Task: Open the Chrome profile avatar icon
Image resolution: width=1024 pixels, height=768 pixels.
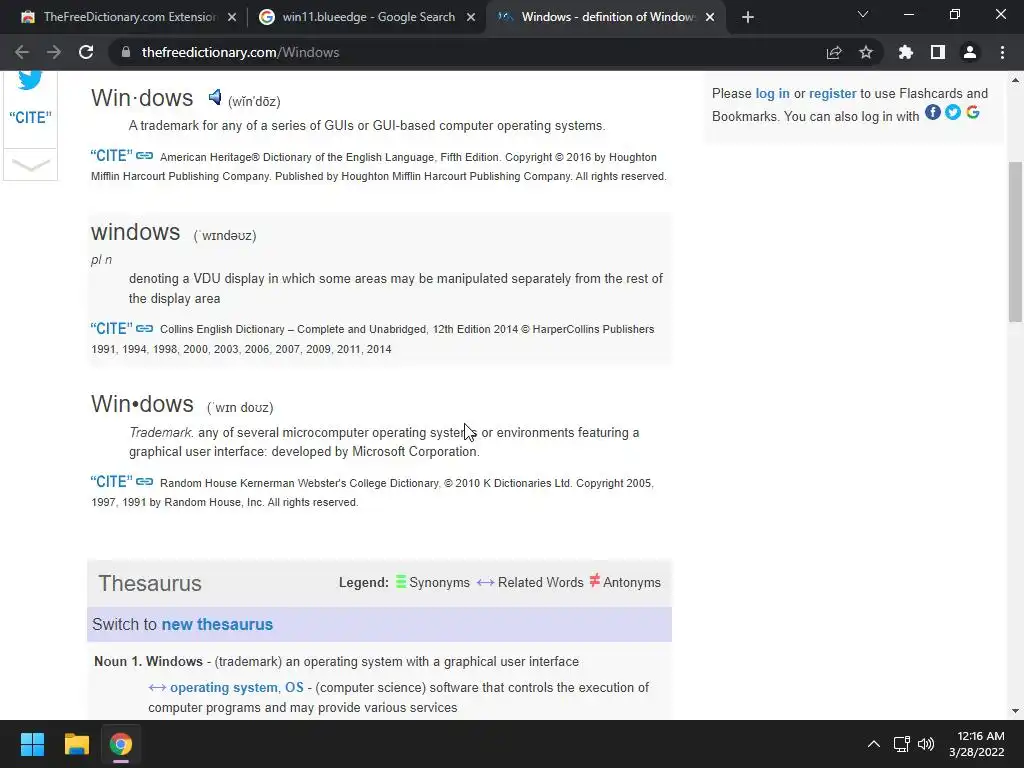Action: pos(970,52)
